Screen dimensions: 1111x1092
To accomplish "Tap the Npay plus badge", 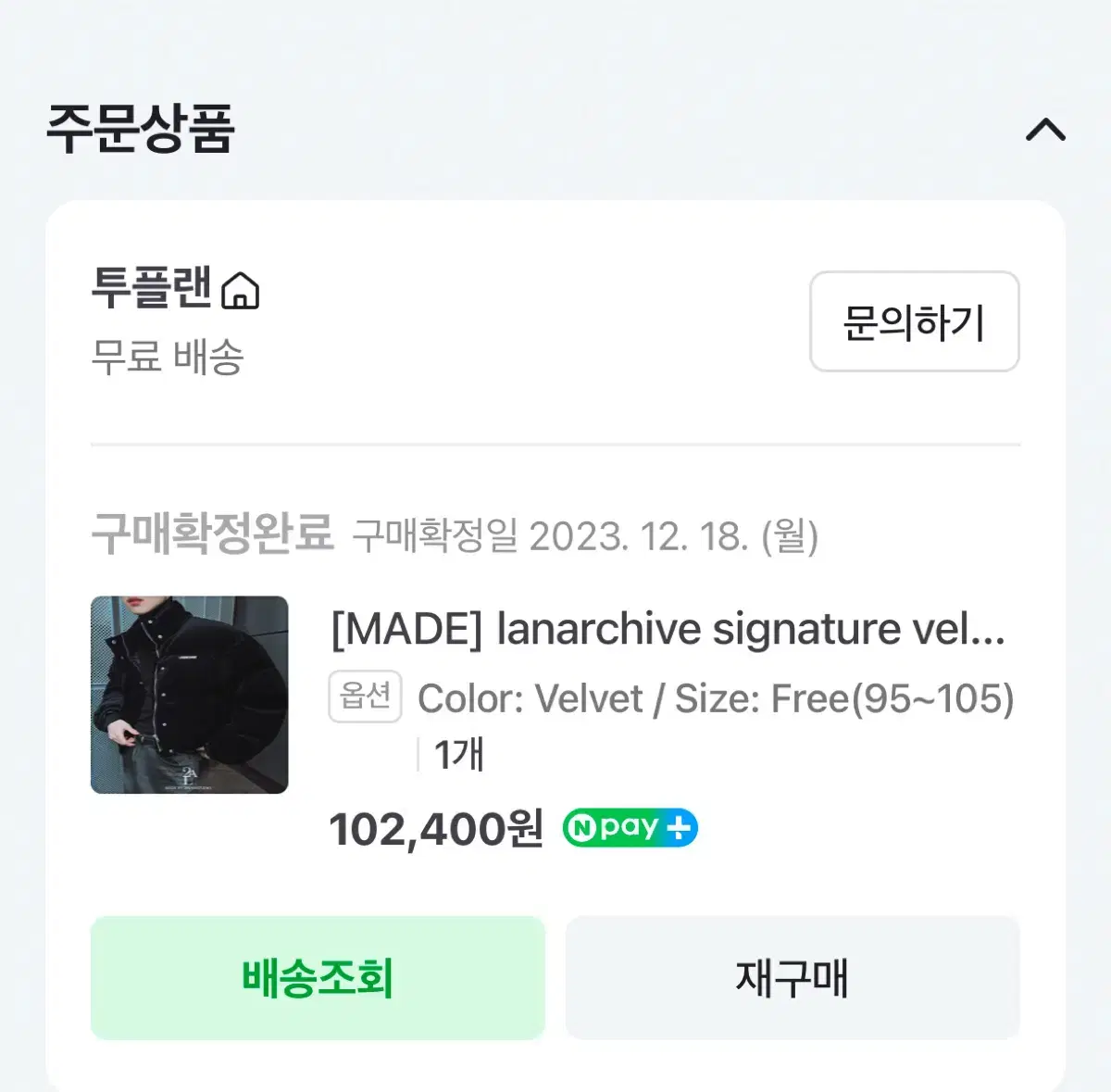I will [630, 828].
